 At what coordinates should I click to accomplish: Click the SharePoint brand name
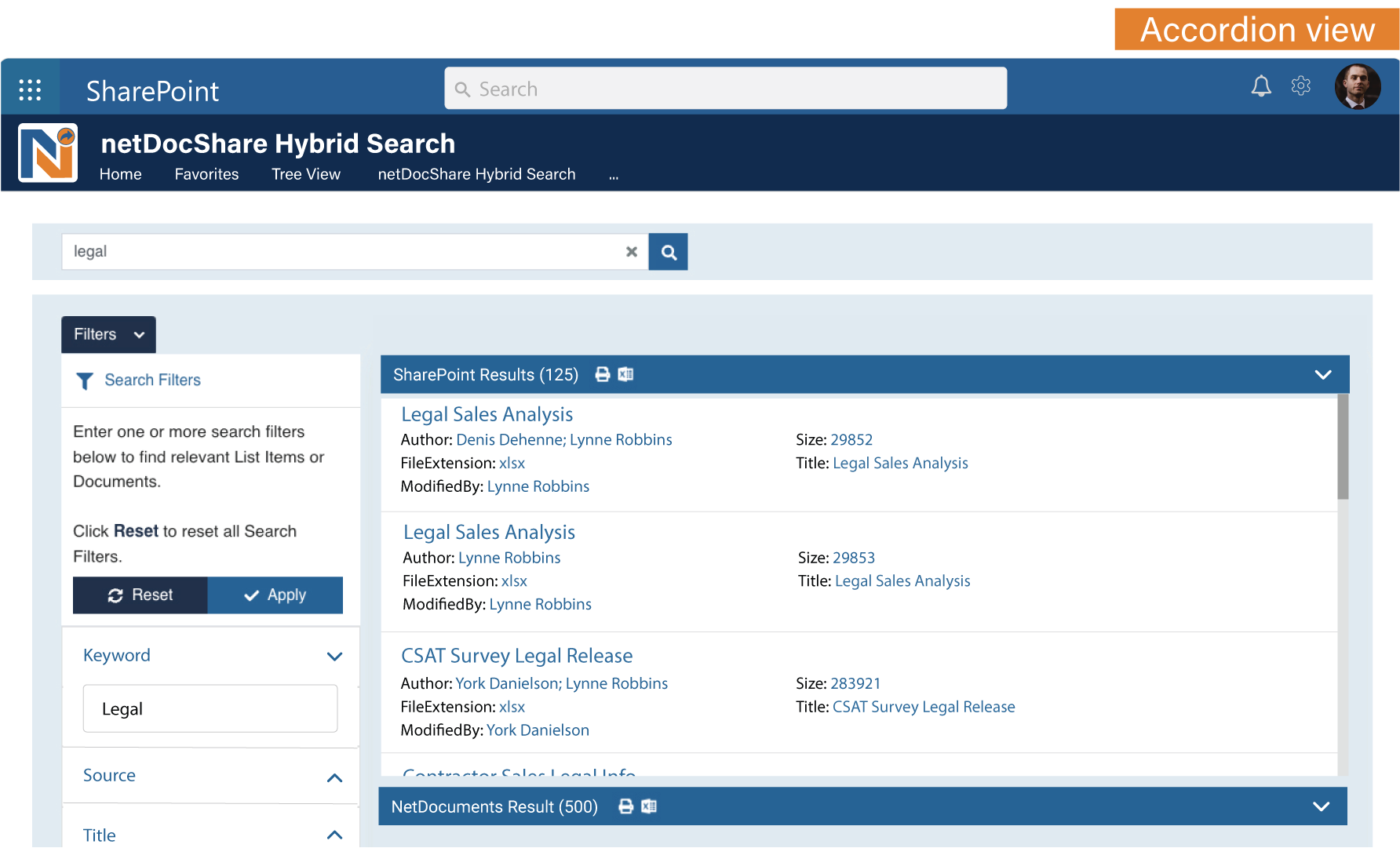tap(152, 91)
